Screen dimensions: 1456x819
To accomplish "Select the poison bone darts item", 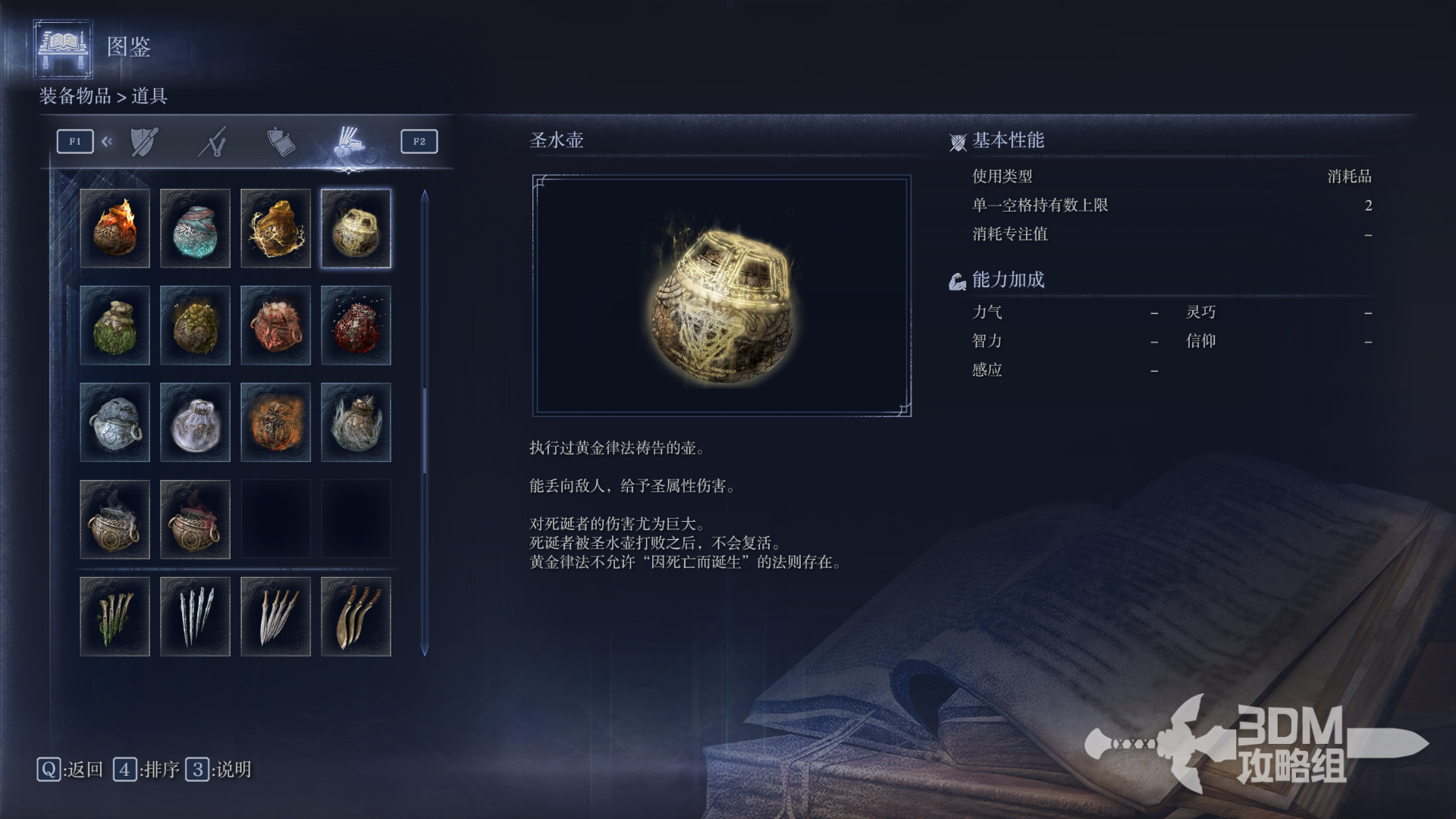I will coord(115,617).
